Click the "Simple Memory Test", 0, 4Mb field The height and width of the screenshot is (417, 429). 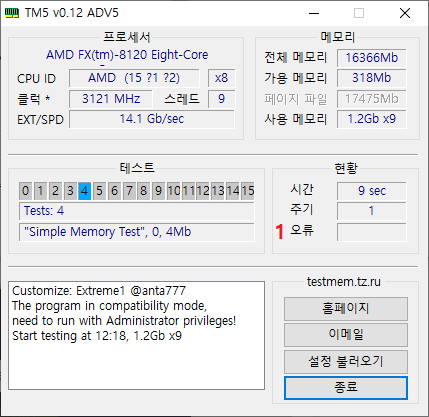(x=137, y=232)
